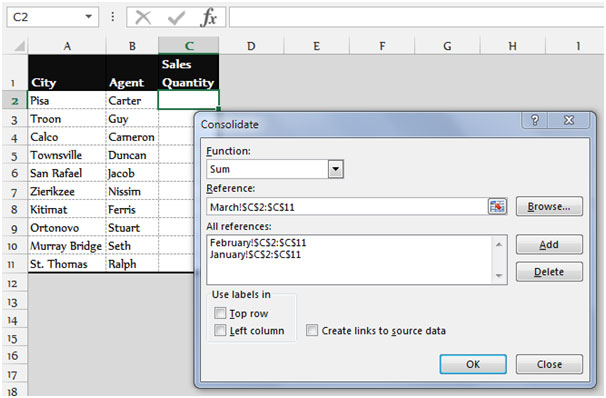Click agent cell Nissim
606x398 pixels.
pos(132,191)
